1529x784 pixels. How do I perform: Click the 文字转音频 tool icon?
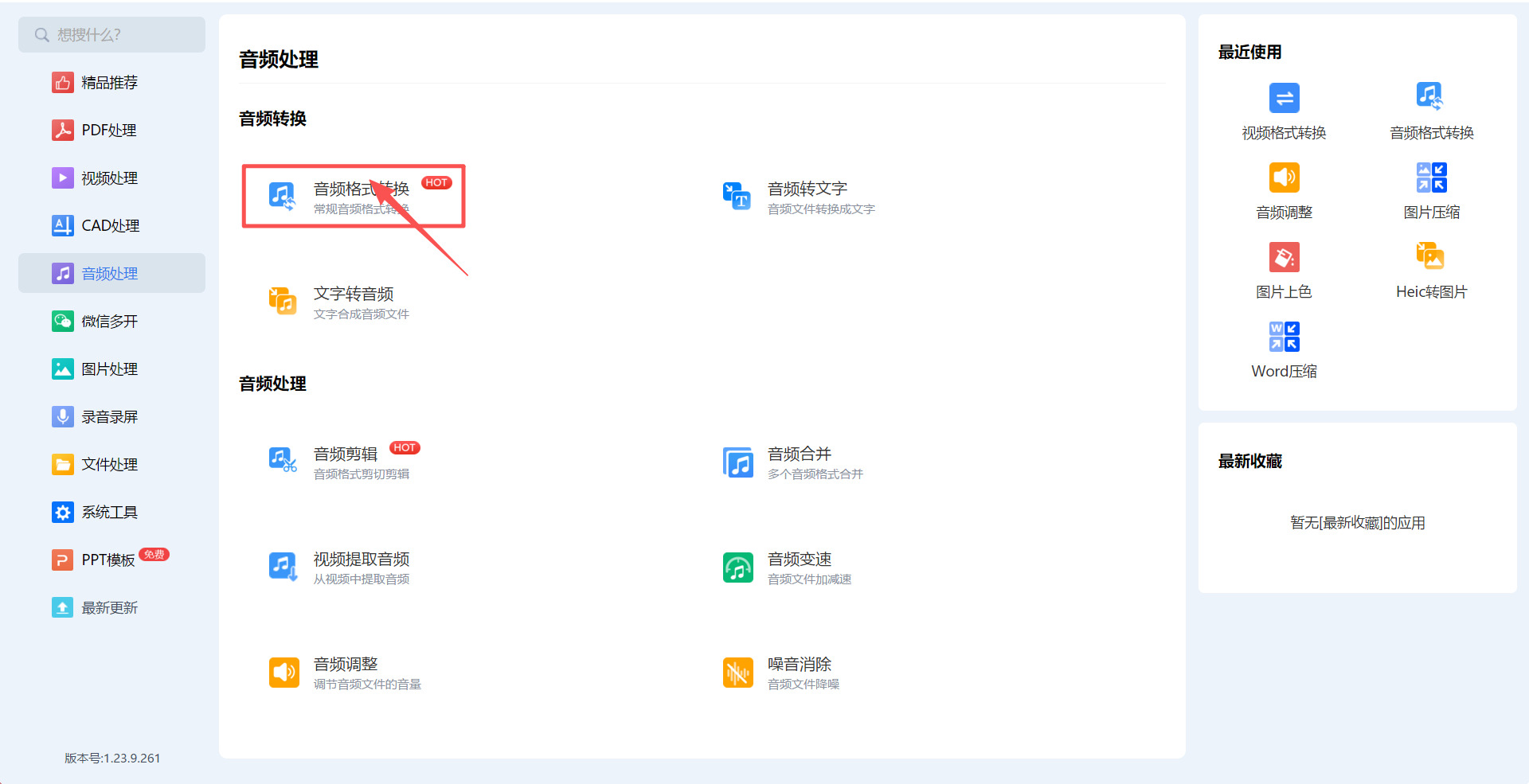tap(284, 301)
